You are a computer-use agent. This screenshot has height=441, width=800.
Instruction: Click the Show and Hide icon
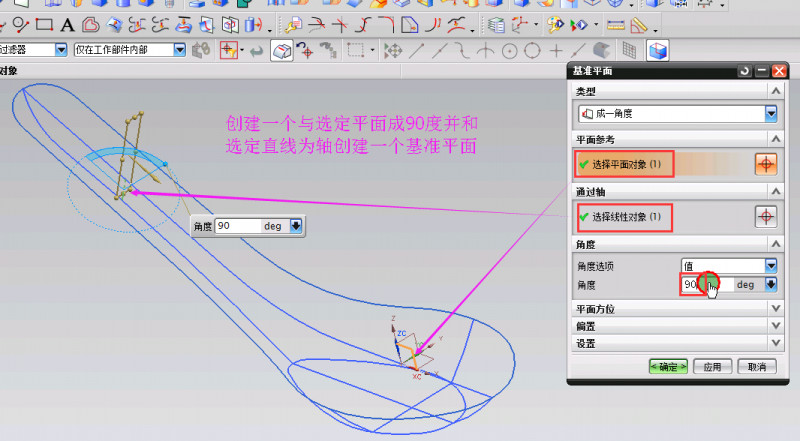pos(579,24)
